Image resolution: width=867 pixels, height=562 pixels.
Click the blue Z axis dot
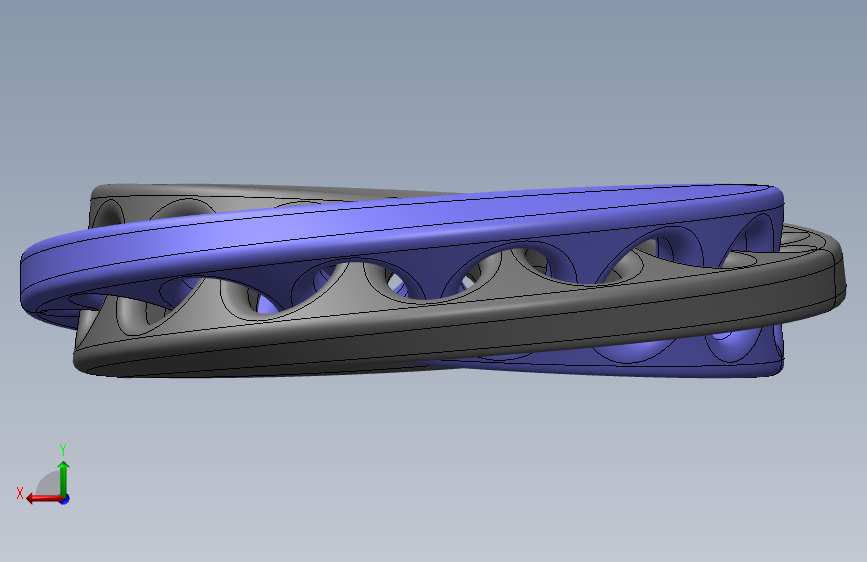pos(65,499)
